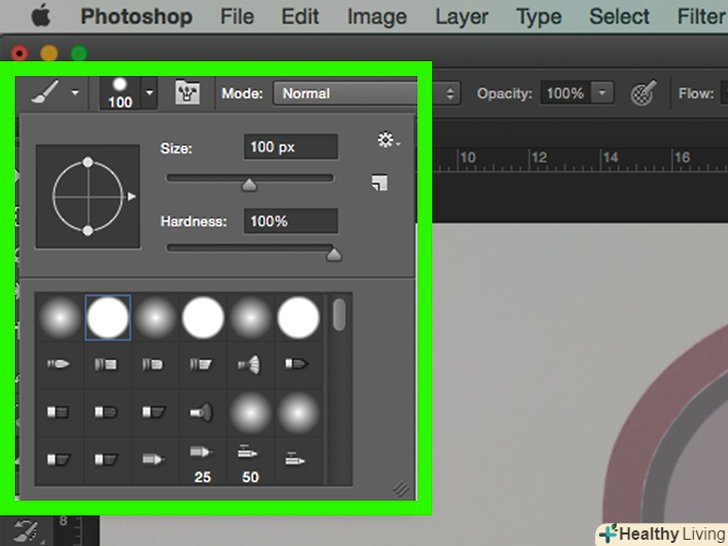This screenshot has width=728, height=546.
Task: Select the brush preset labeled 25
Action: click(203, 462)
